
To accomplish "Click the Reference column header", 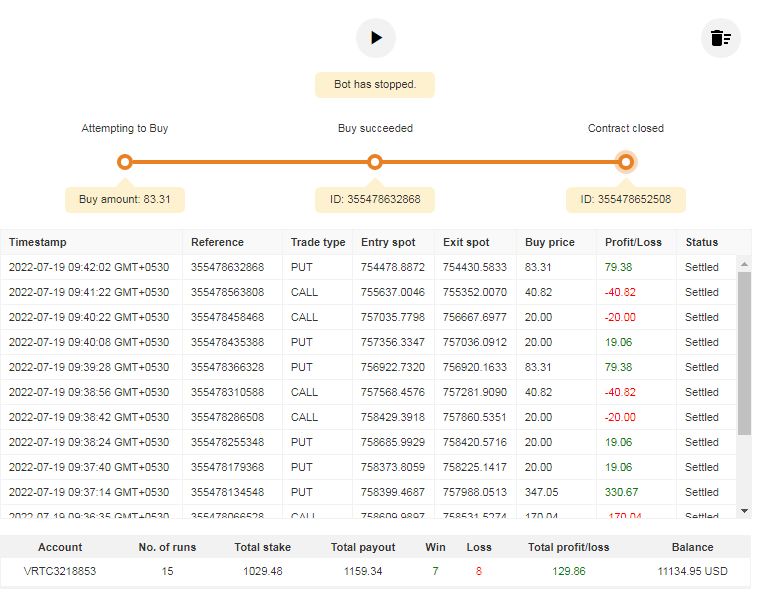I will click(217, 242).
